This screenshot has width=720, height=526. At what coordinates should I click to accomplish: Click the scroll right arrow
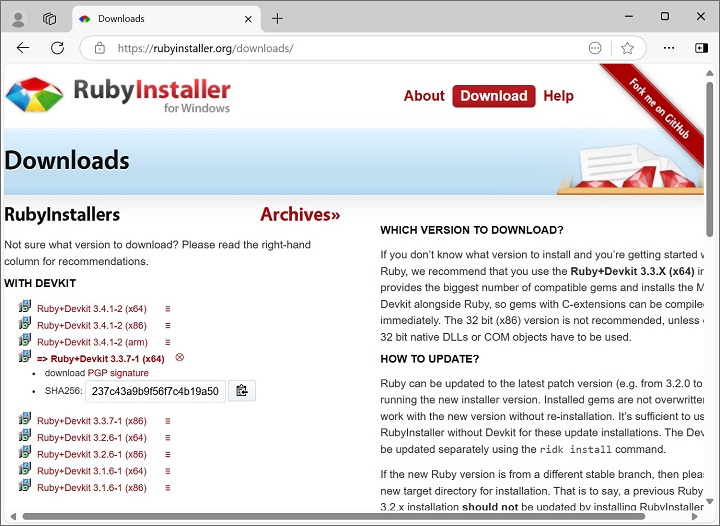point(695,516)
